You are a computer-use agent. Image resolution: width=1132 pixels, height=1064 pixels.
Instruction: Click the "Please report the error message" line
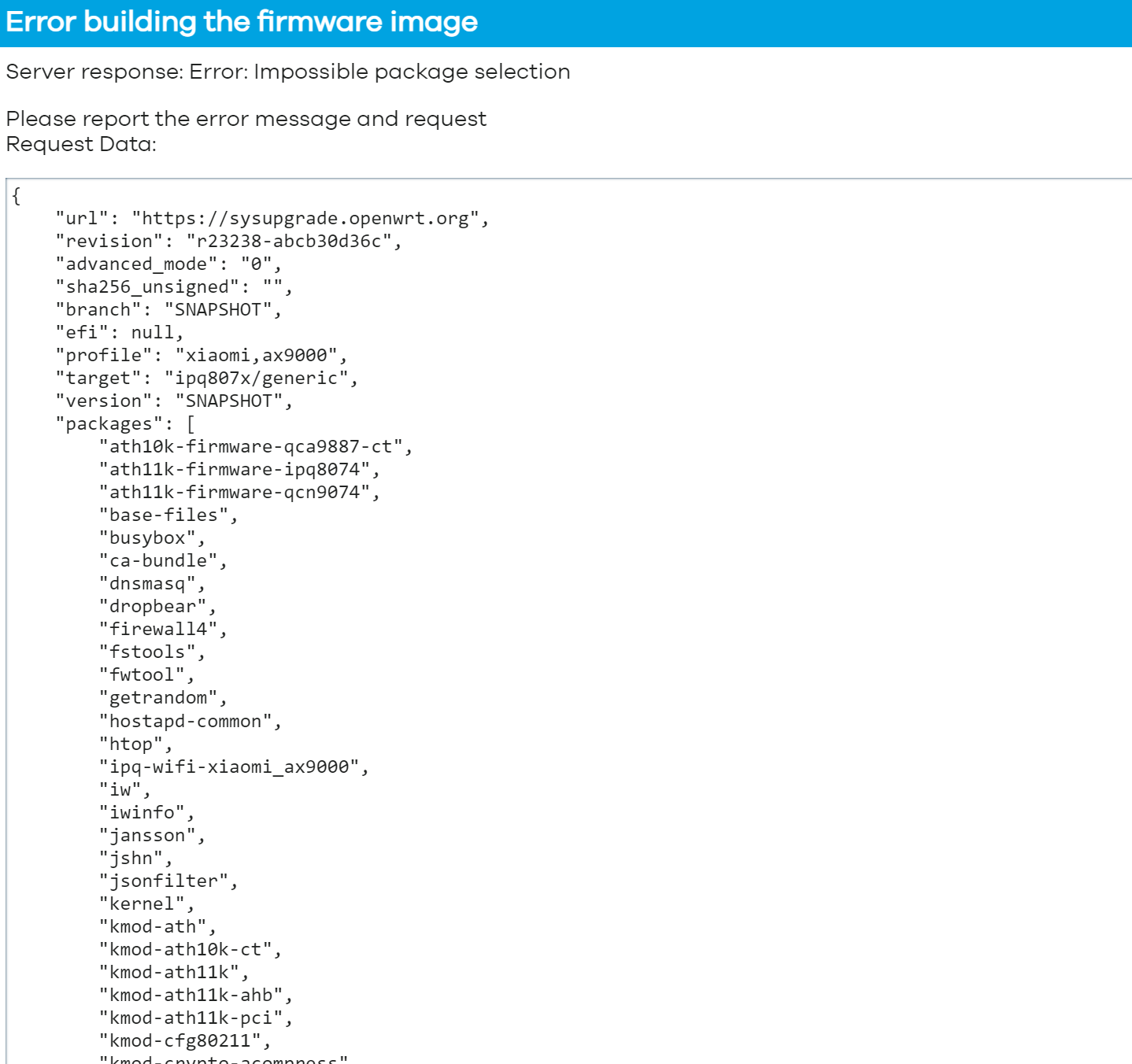246,119
